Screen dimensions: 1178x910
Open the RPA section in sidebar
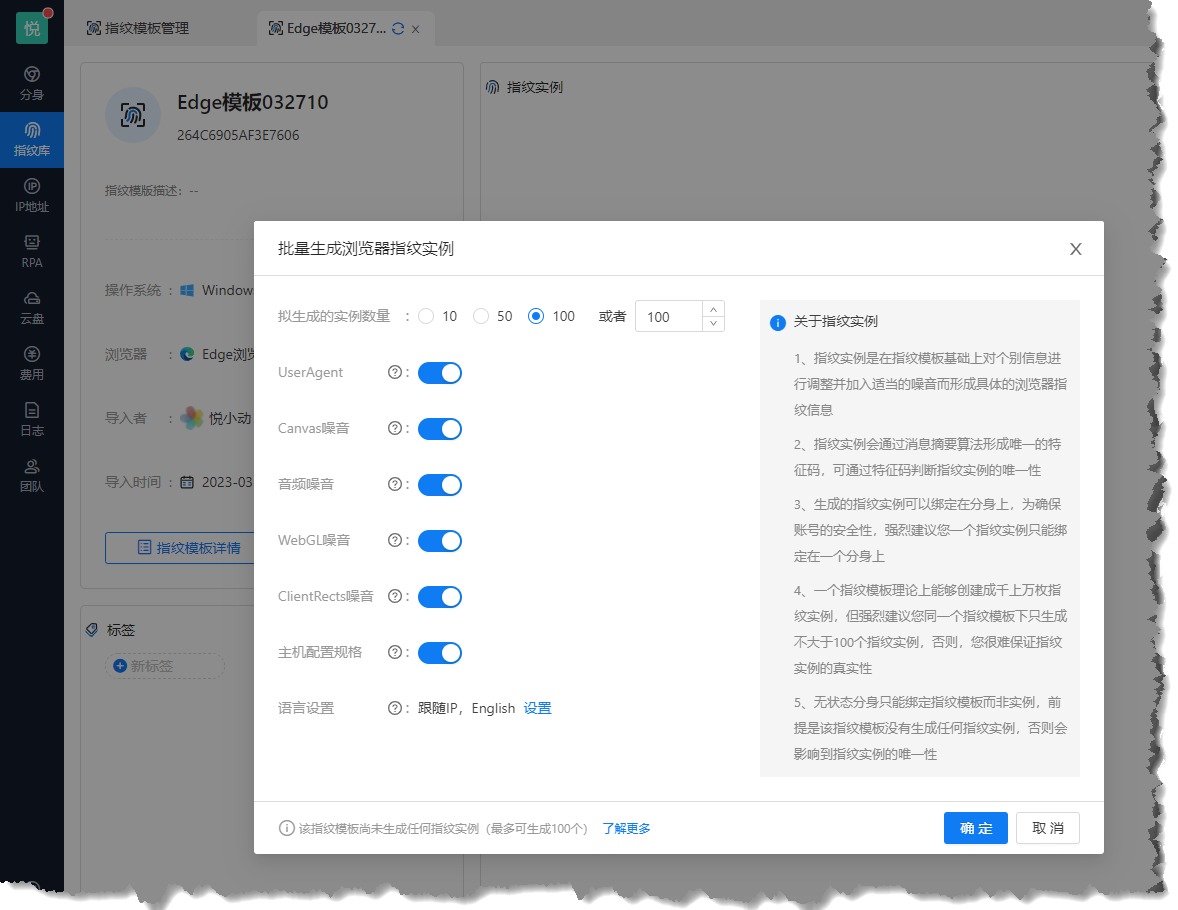point(32,252)
